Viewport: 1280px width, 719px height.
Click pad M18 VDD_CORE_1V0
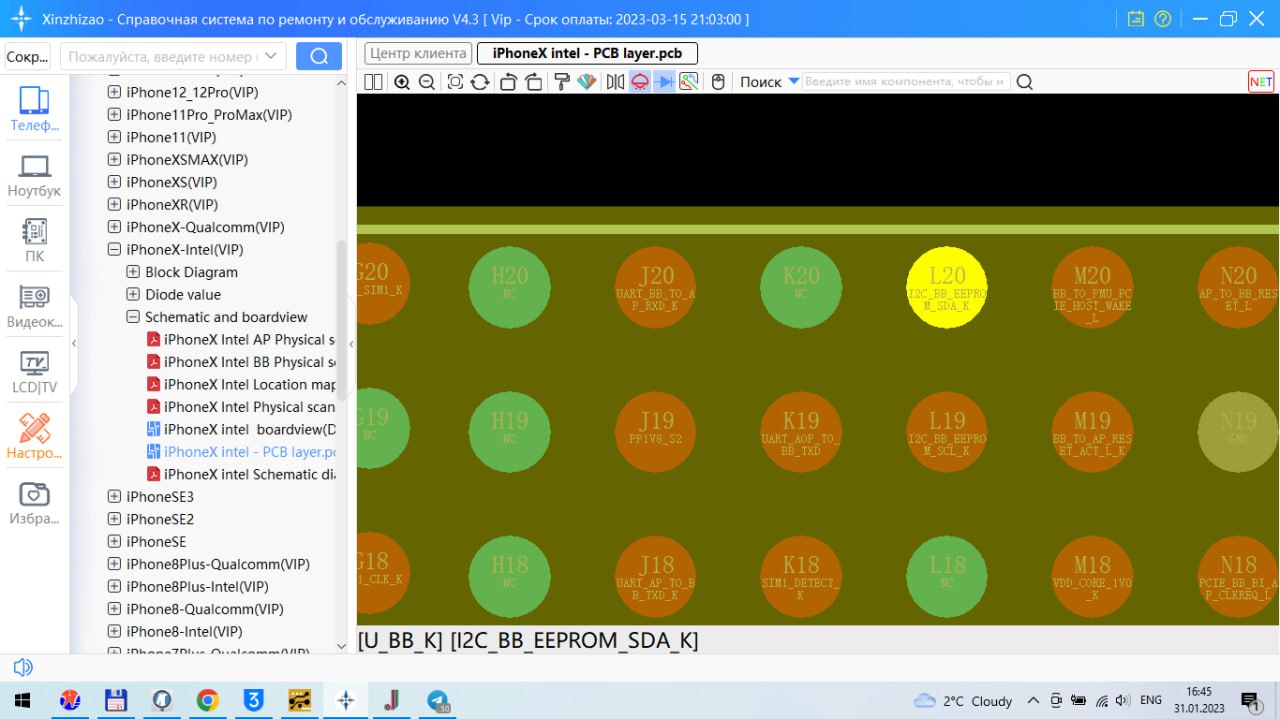coord(1092,575)
